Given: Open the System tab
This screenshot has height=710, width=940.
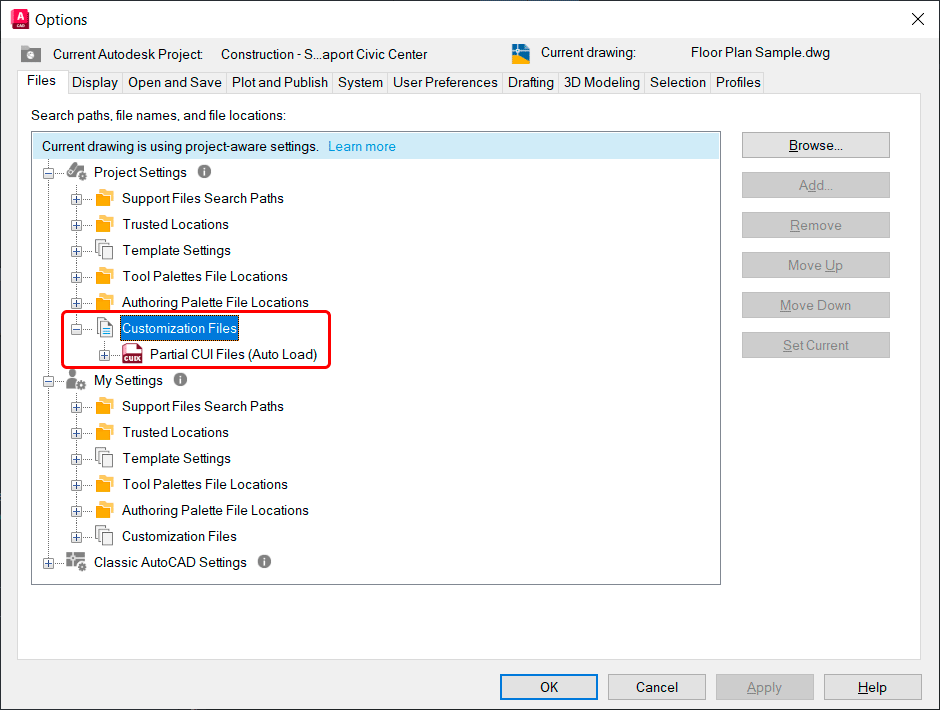Looking at the screenshot, I should coord(360,82).
